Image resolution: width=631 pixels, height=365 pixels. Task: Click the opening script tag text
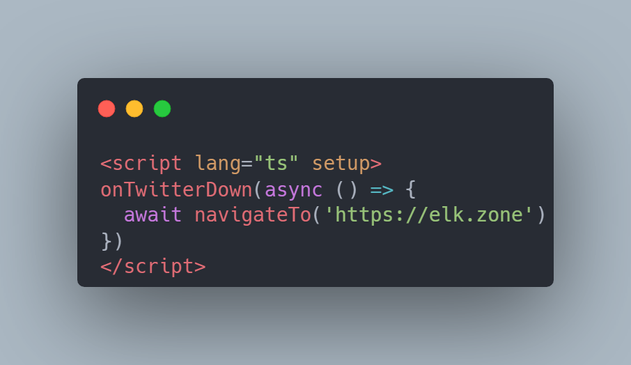141,164
